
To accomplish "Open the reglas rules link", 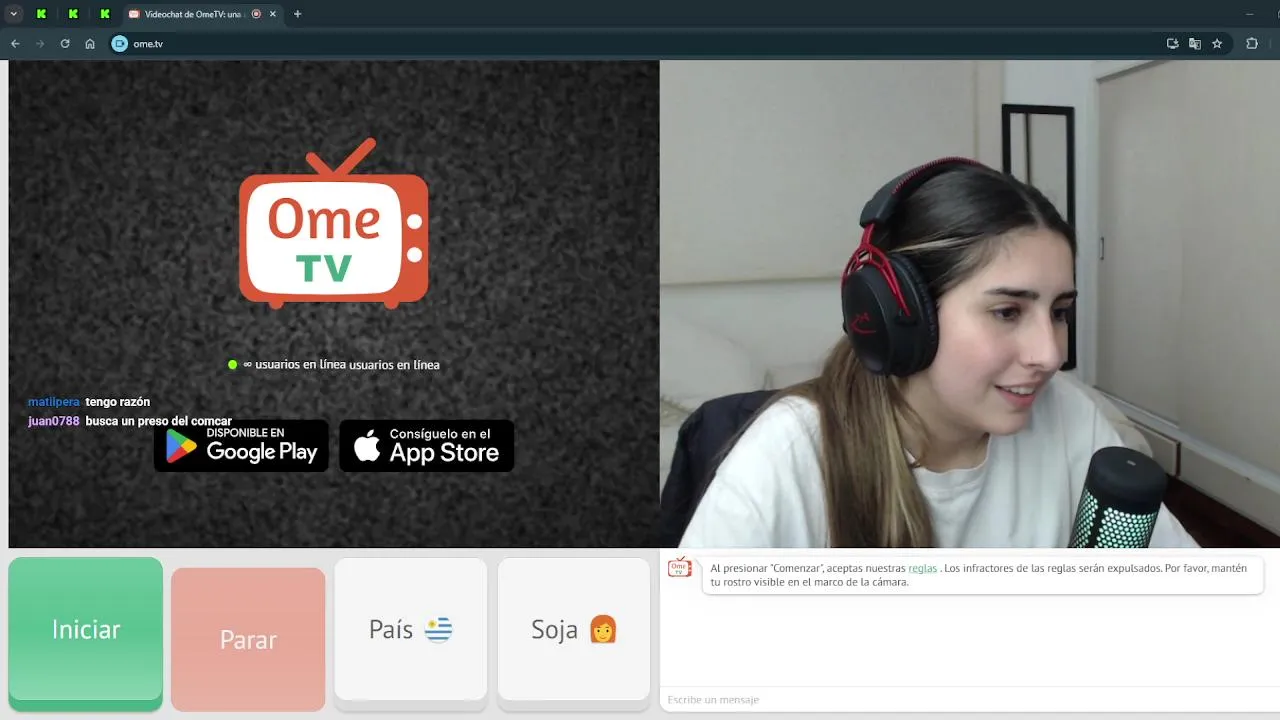I will point(923,568).
